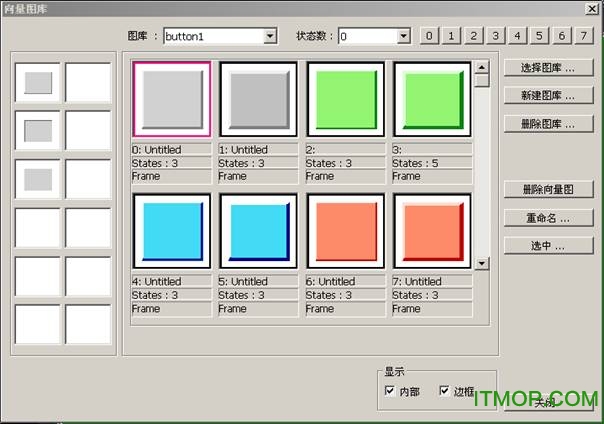Click state number 7 button
The height and width of the screenshot is (424, 604).
point(583,37)
